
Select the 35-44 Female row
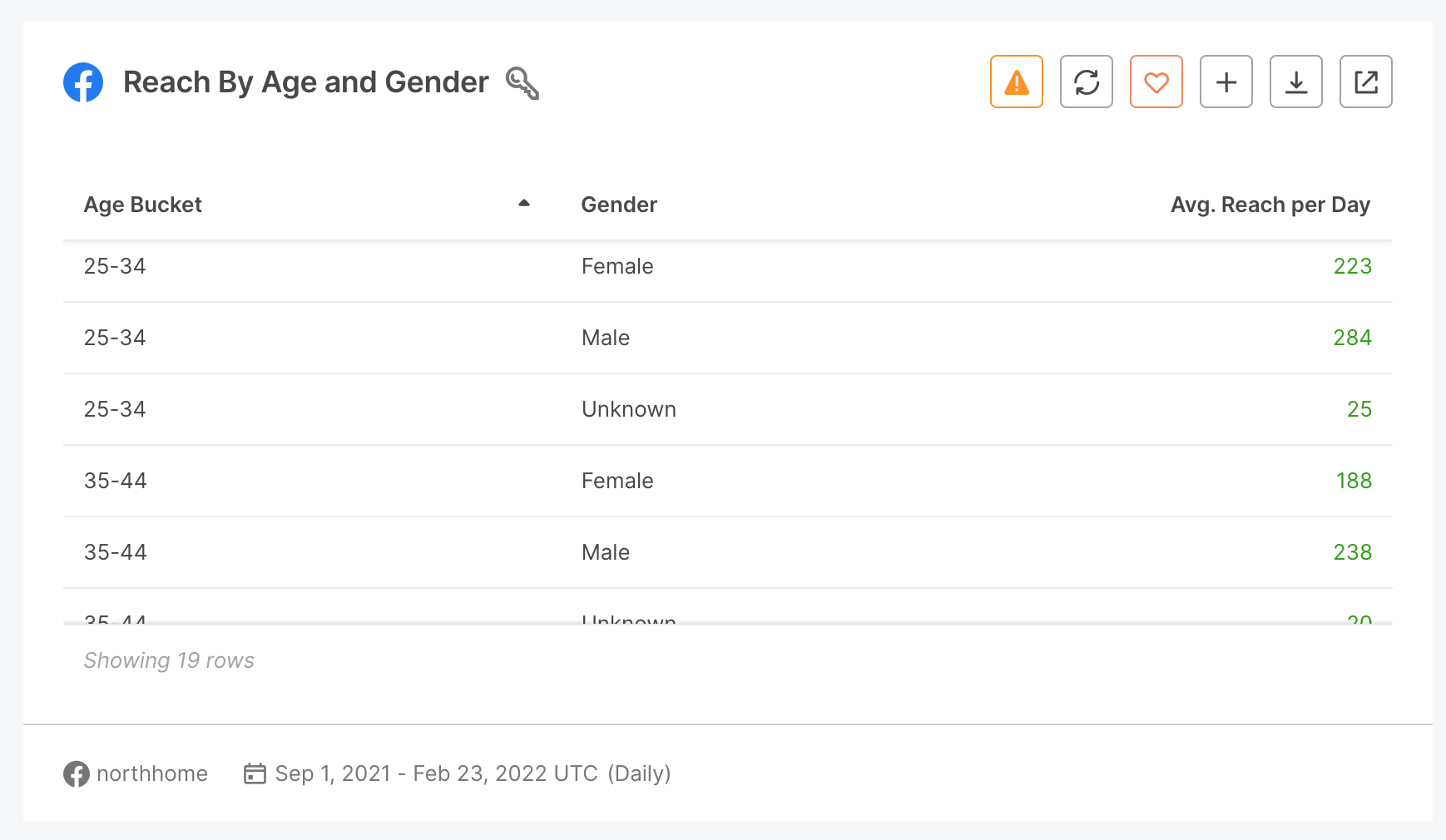pyautogui.click(x=727, y=481)
